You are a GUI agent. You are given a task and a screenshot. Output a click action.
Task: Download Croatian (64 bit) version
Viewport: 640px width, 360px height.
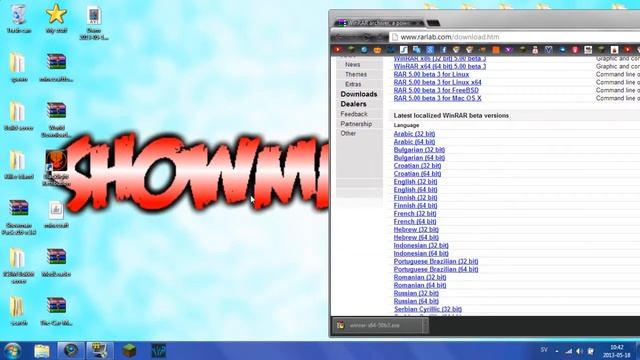[x=417, y=174]
